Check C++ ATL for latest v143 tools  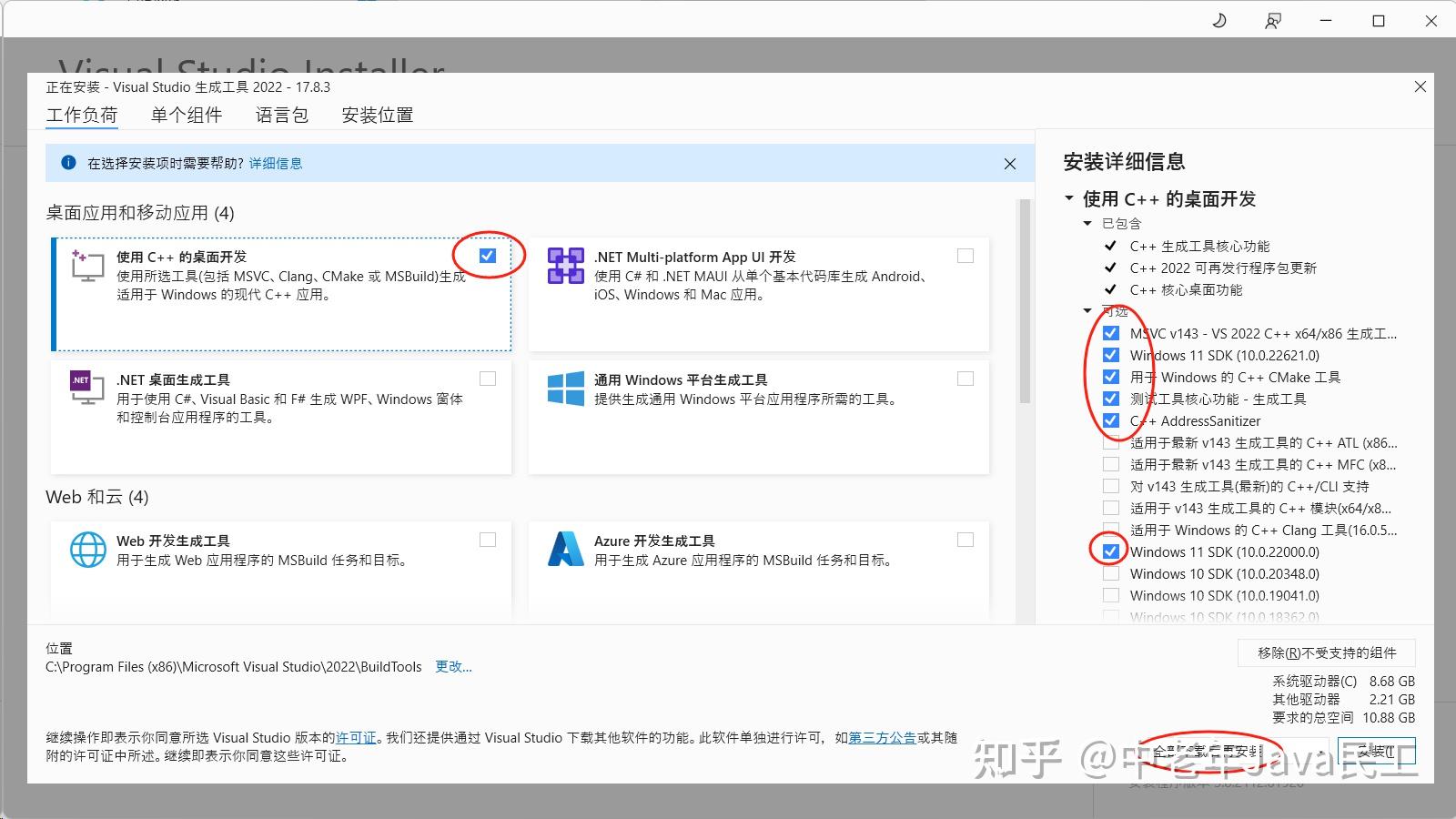pos(1111,442)
